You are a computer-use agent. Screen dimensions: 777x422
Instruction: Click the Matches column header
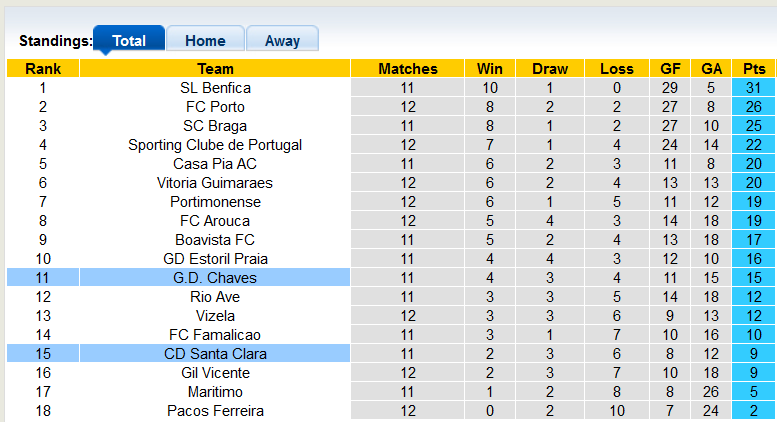(x=408, y=69)
